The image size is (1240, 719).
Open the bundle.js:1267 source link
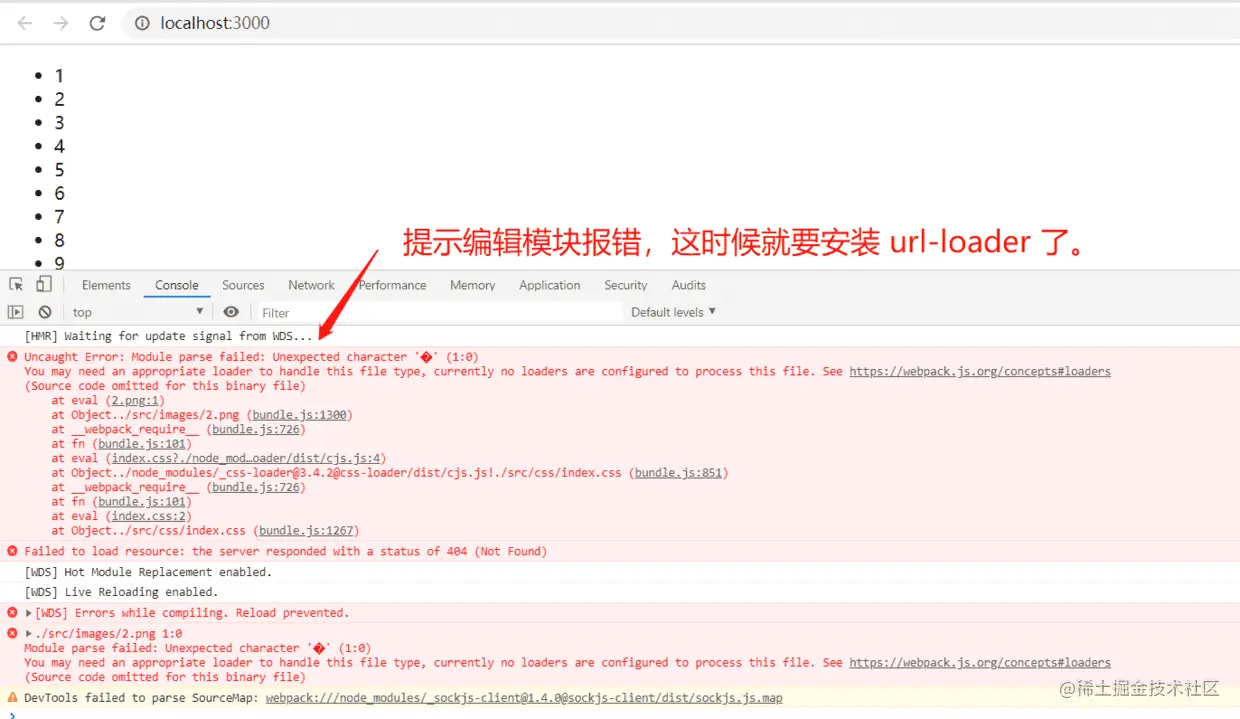pos(306,531)
